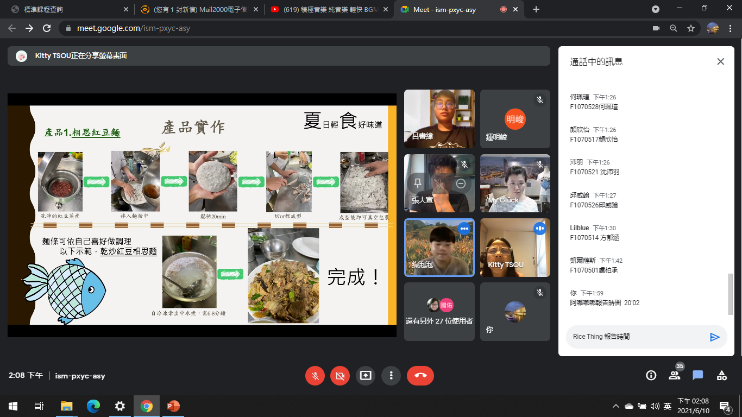This screenshot has height=417, width=742.
Task: Open the 27 other users tile
Action: pos(439,311)
